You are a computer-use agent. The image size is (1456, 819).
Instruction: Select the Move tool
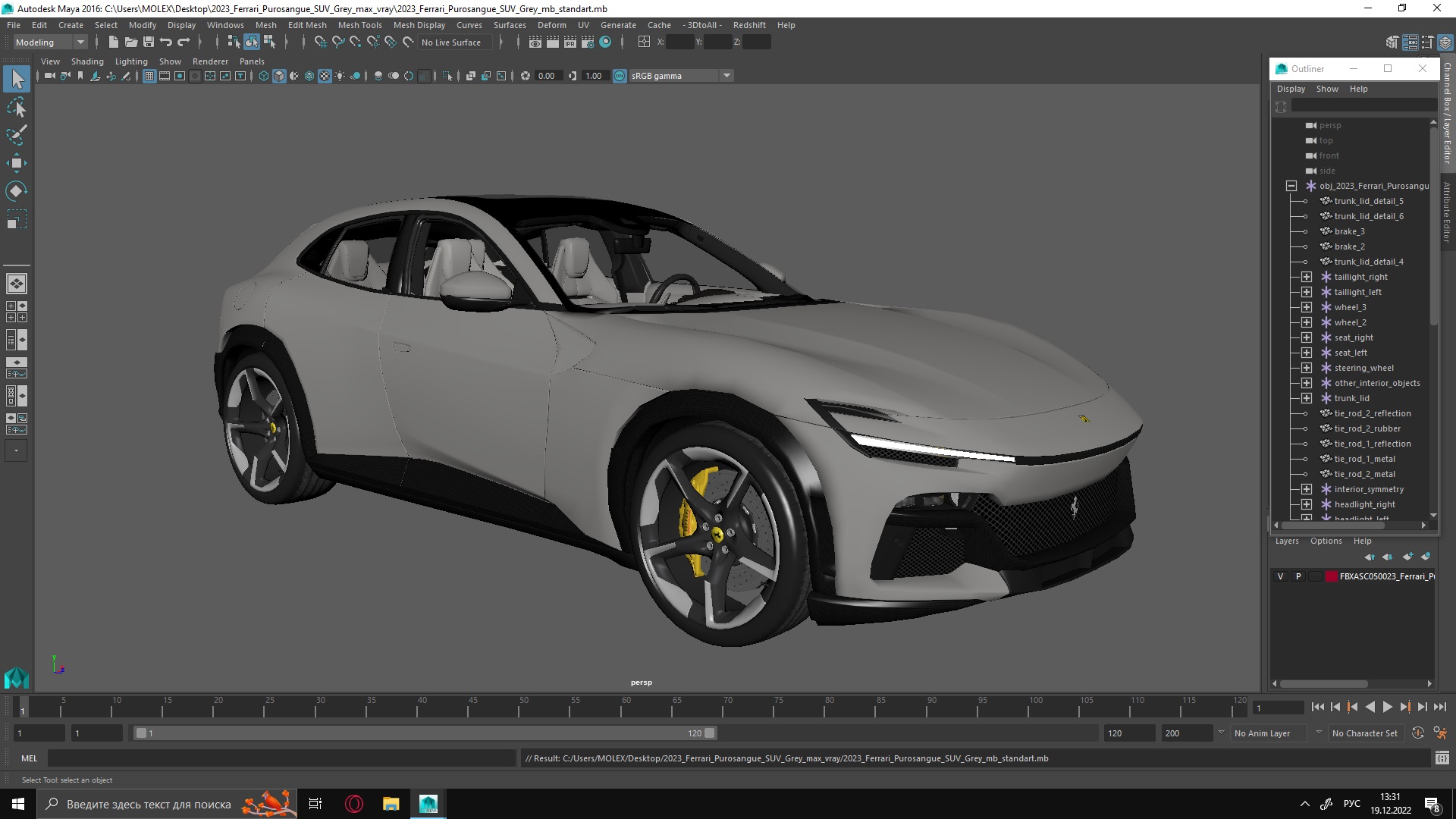tap(17, 163)
